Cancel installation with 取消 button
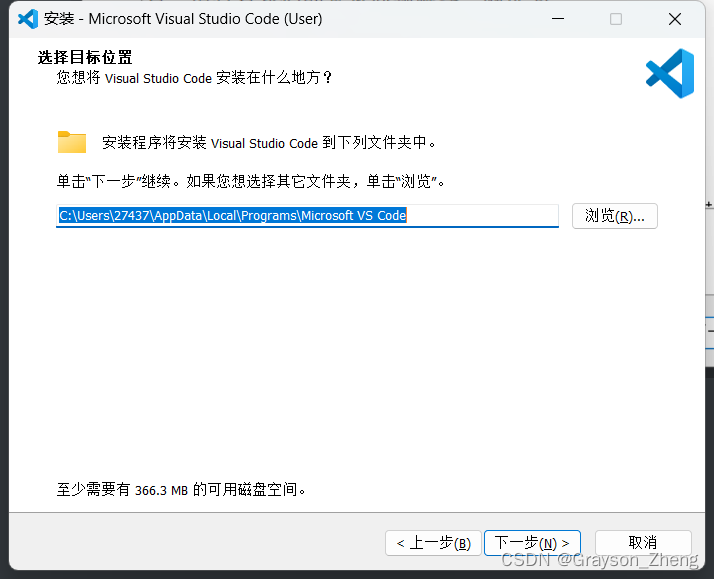 643,543
